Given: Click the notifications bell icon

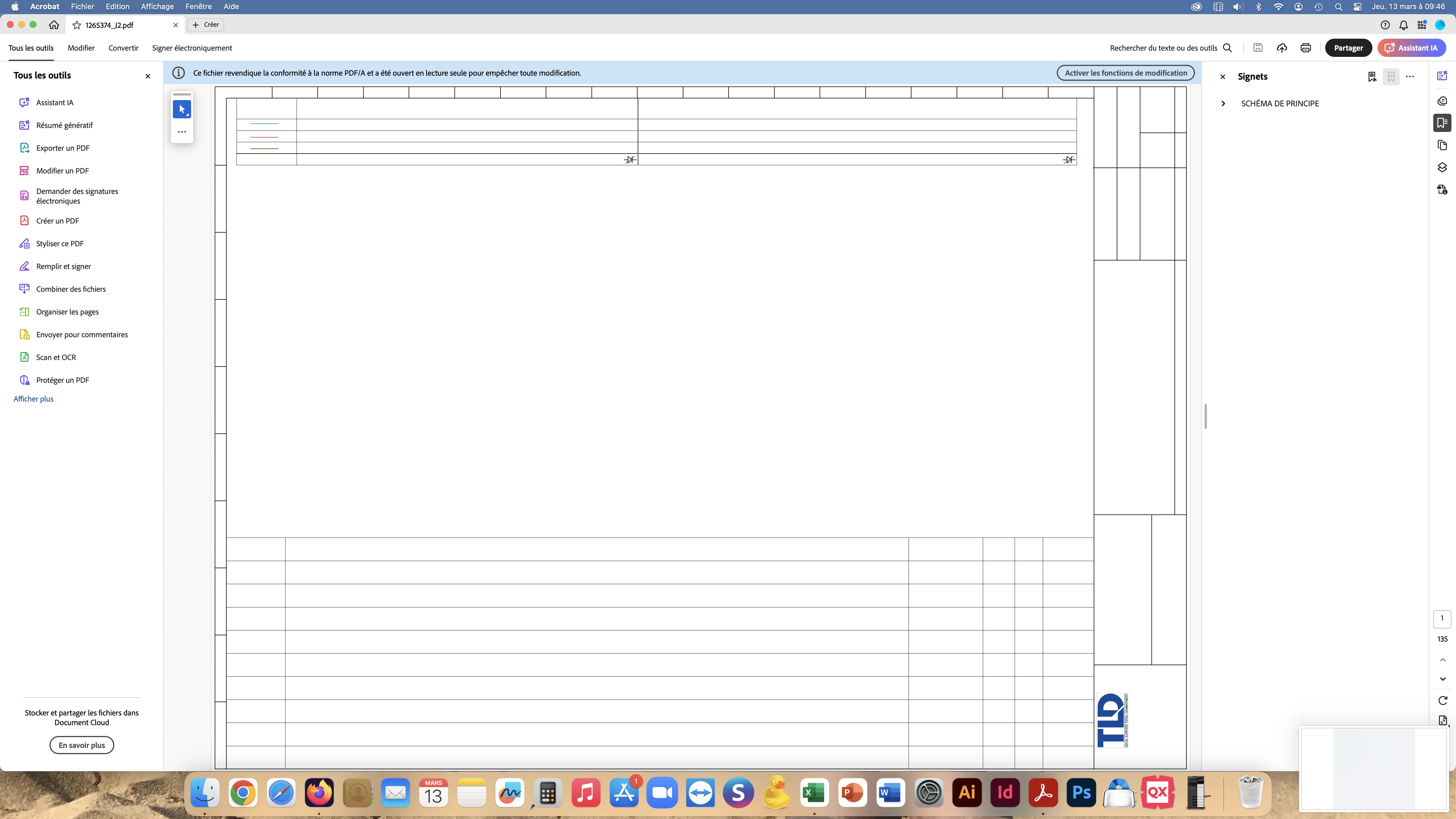Looking at the screenshot, I should (1403, 25).
